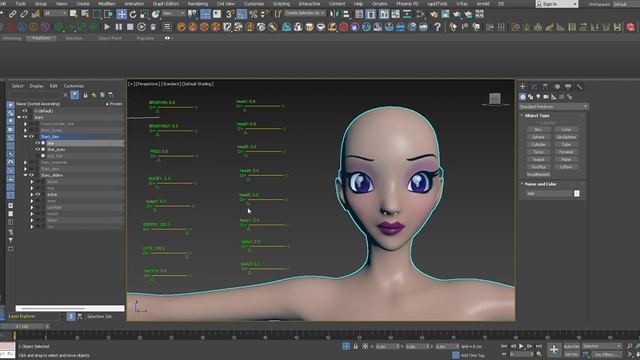
Task: Open the Standard Primitives dropdown
Action: click(553, 107)
